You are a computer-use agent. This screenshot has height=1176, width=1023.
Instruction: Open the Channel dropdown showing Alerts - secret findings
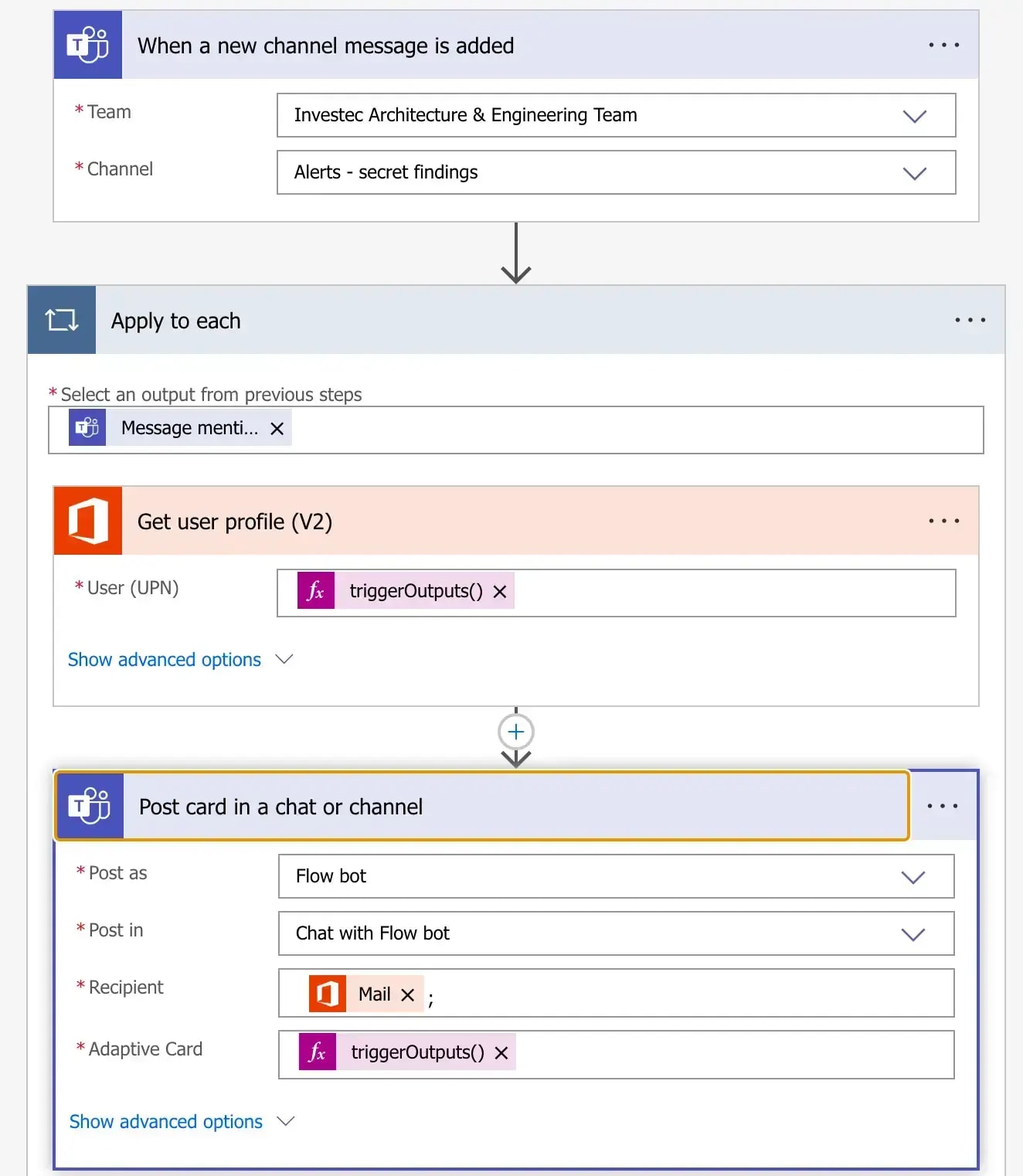click(x=616, y=172)
